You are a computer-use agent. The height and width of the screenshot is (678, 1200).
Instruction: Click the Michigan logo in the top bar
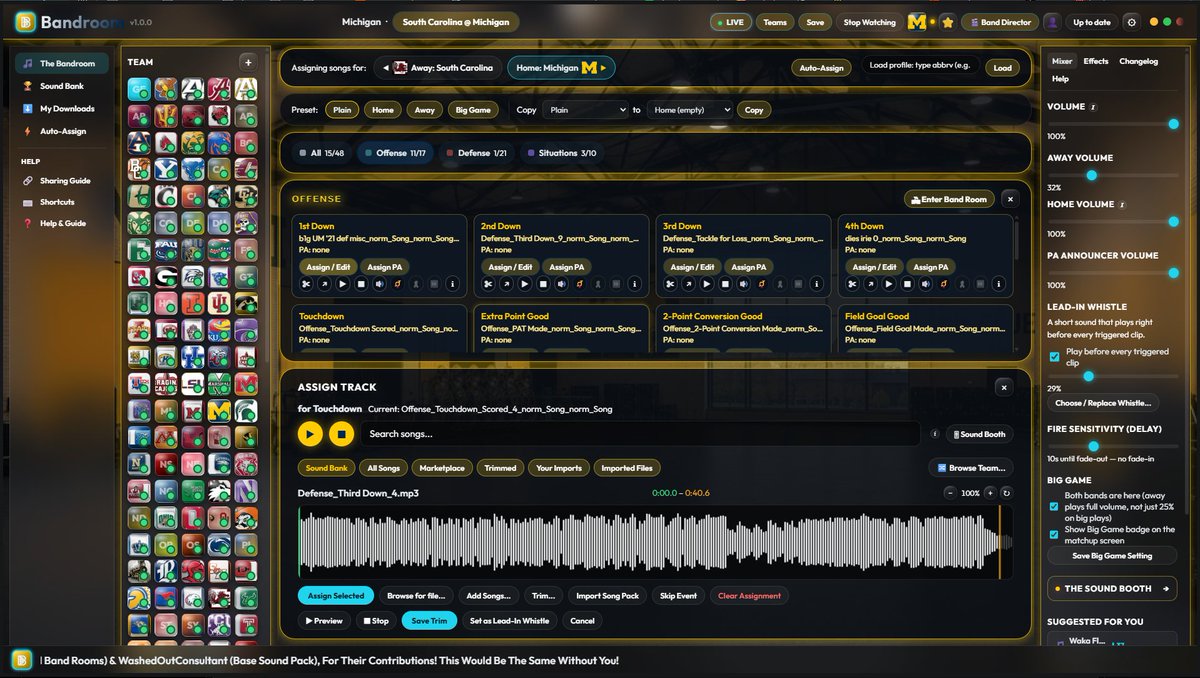pos(916,22)
